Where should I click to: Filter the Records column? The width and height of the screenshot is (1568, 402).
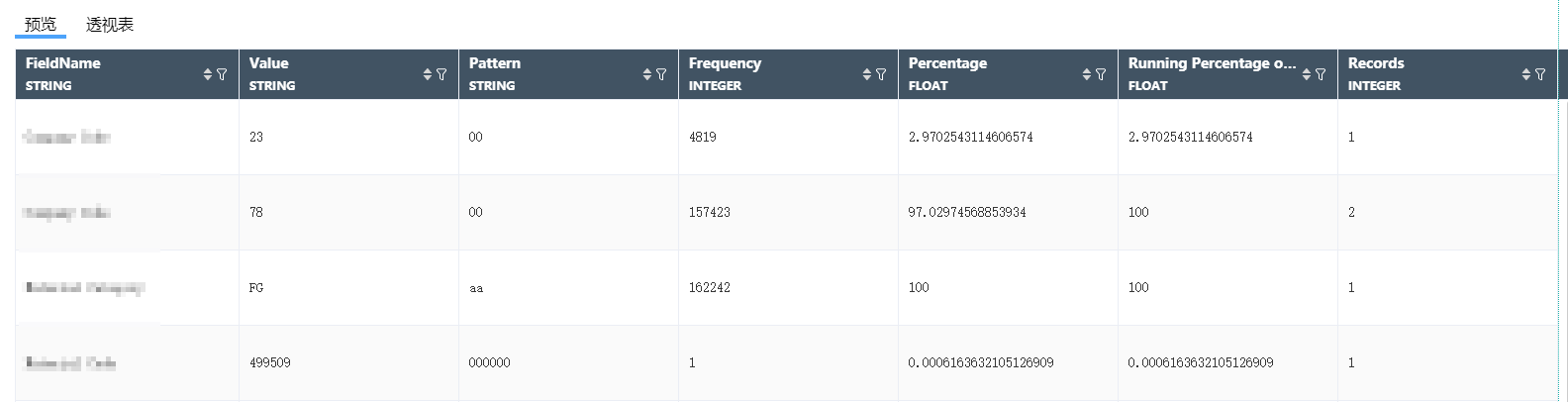click(x=1540, y=74)
